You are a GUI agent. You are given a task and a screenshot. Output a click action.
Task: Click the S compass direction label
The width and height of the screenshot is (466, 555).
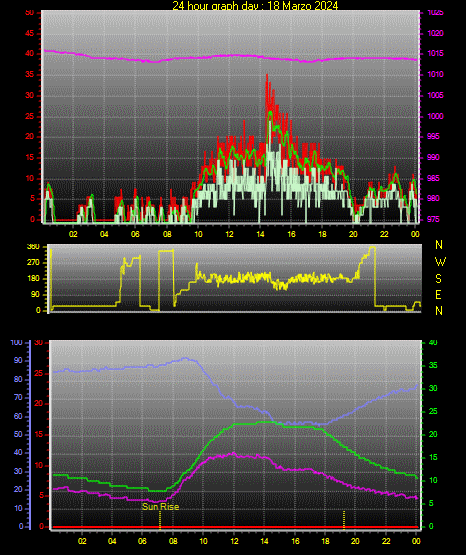point(438,279)
